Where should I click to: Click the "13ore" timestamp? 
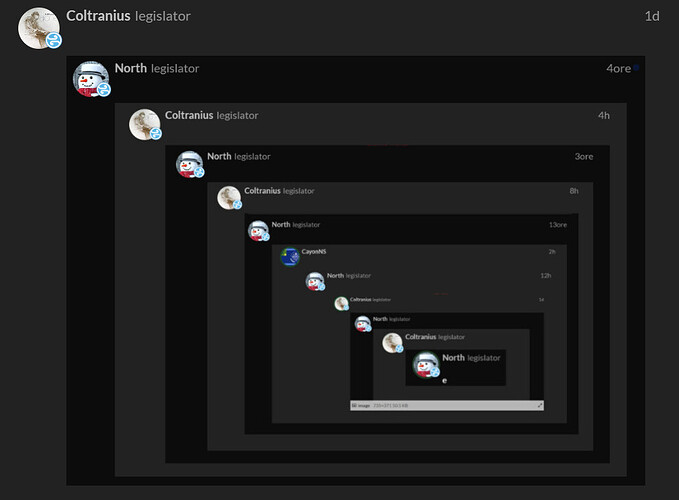[557, 225]
